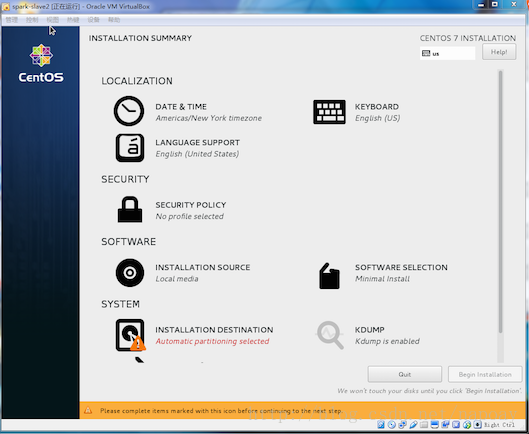Open the 视图 menu
The width and height of the screenshot is (529, 434).
click(x=53, y=20)
